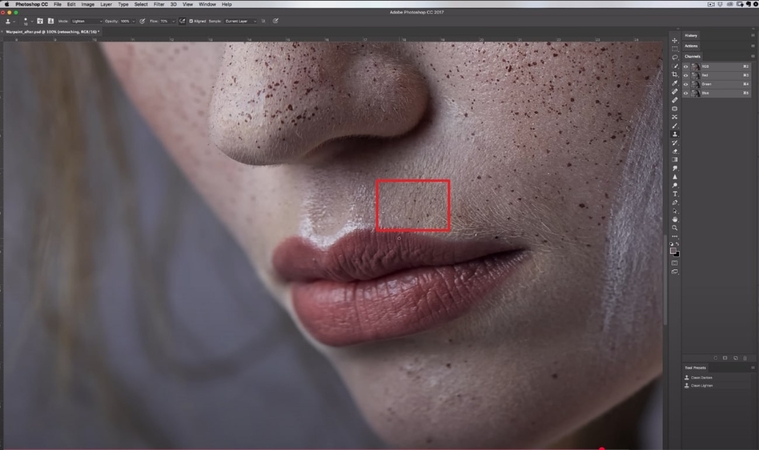Hide the Blue channel eye icon

(686, 93)
